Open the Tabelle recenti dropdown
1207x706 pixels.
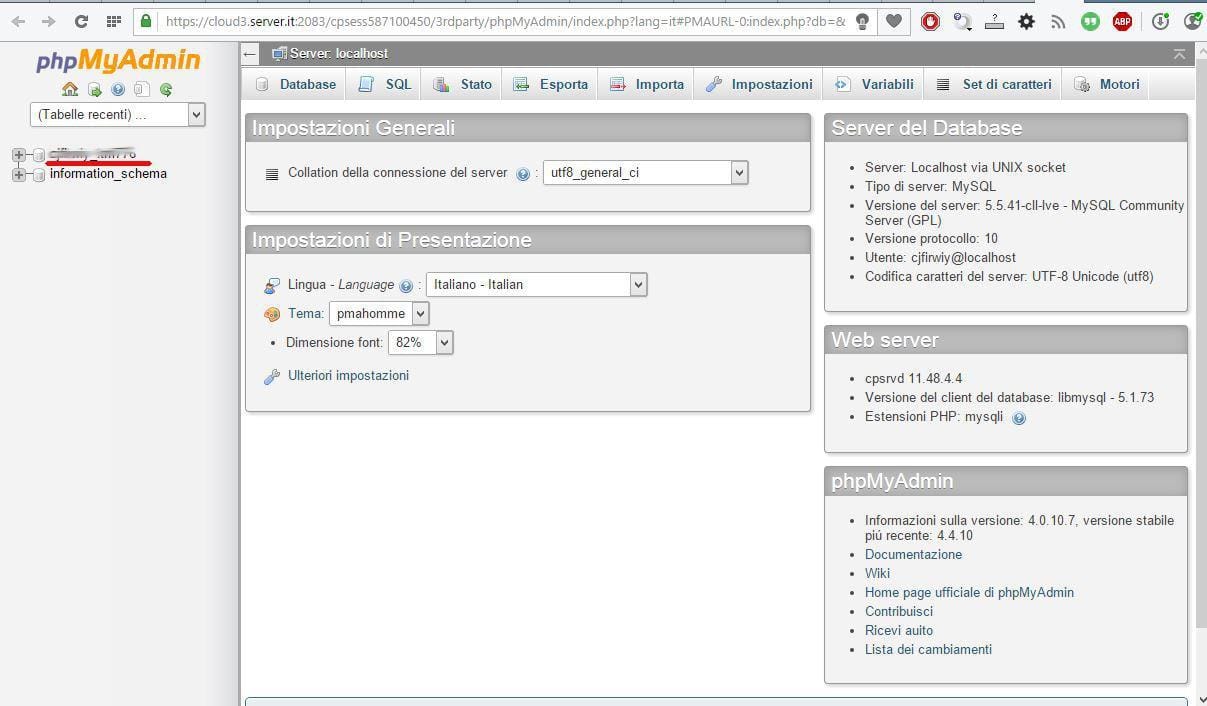(118, 115)
